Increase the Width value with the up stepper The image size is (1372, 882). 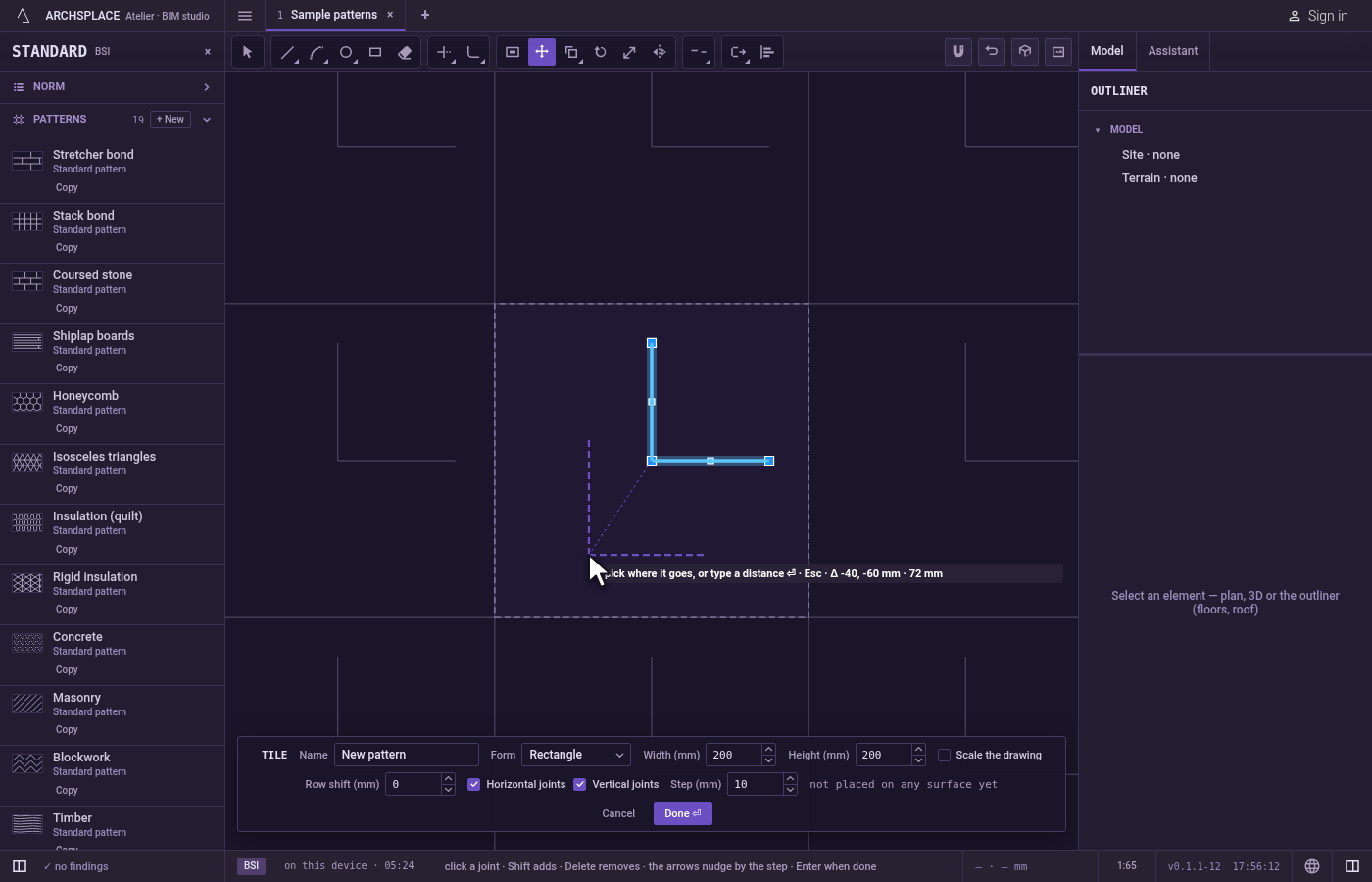tap(768, 750)
